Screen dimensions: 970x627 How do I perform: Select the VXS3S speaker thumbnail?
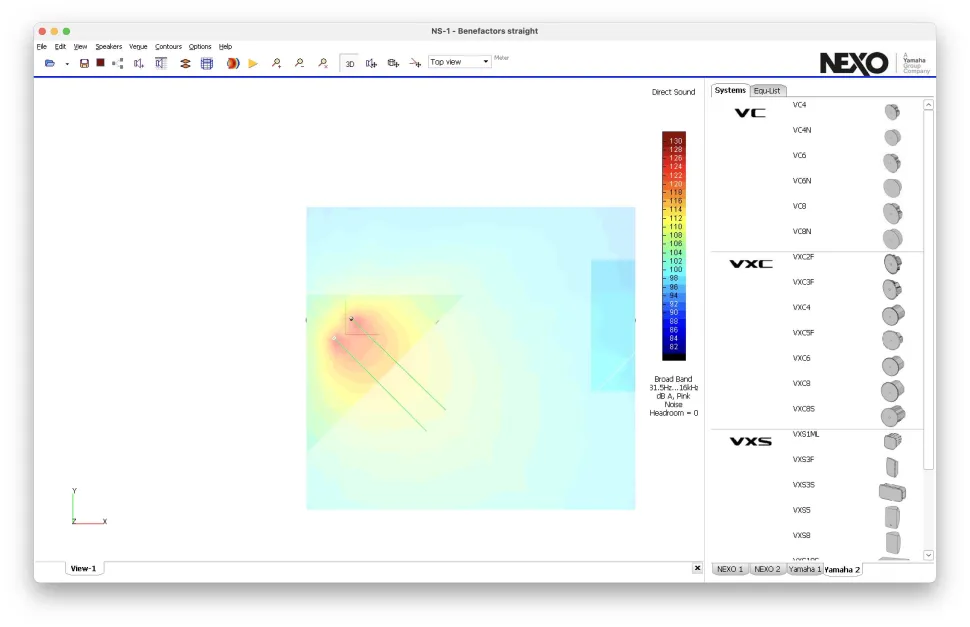892,491
